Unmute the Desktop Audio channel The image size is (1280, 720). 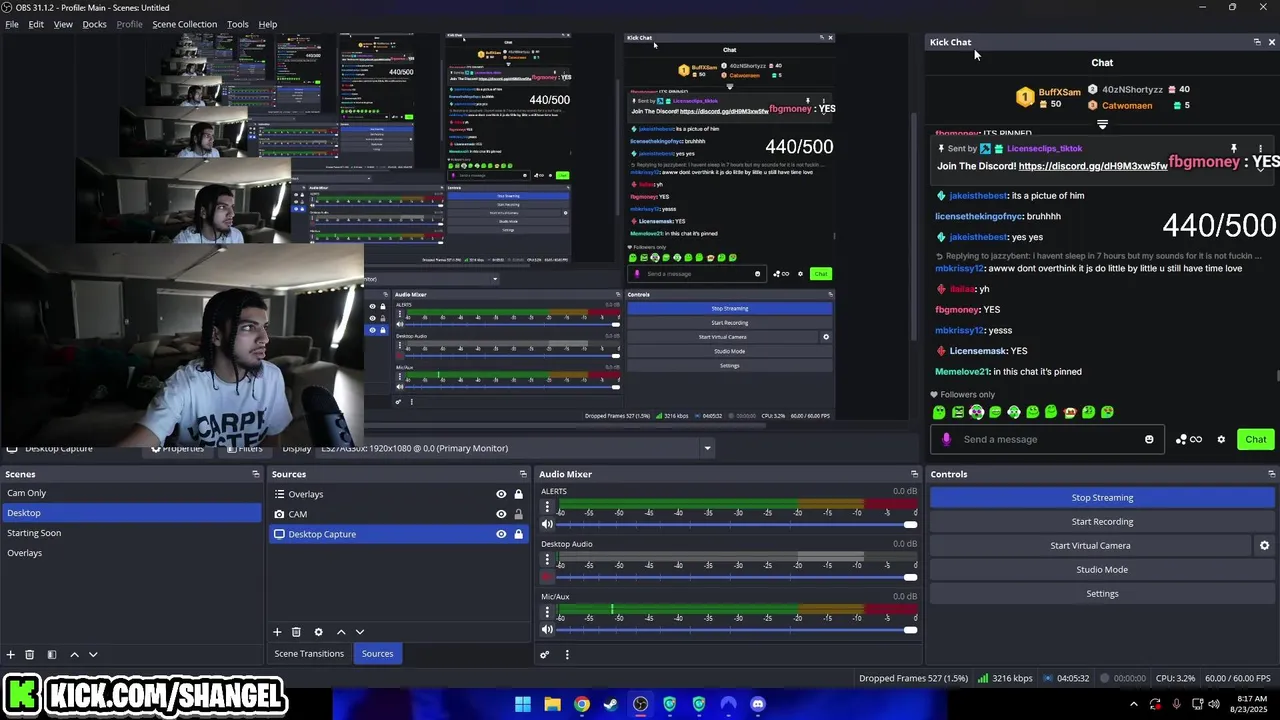coord(547,577)
